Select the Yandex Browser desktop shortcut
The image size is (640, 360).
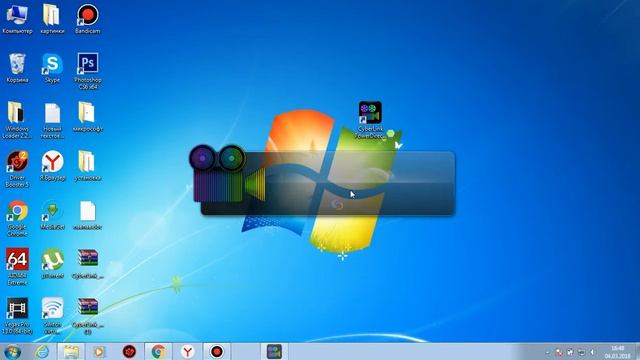click(x=52, y=165)
